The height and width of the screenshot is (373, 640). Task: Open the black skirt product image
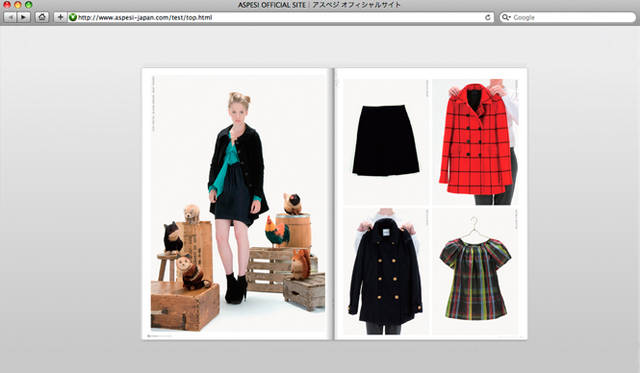pyautogui.click(x=386, y=141)
